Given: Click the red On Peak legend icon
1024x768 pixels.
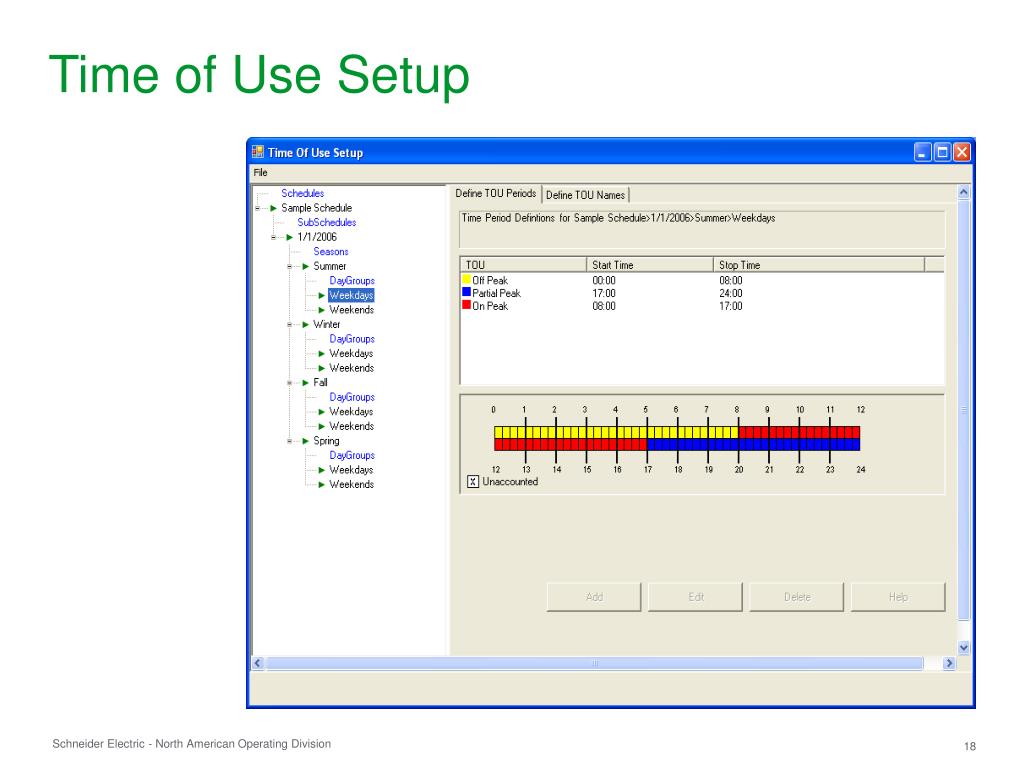Looking at the screenshot, I should pos(464,304).
